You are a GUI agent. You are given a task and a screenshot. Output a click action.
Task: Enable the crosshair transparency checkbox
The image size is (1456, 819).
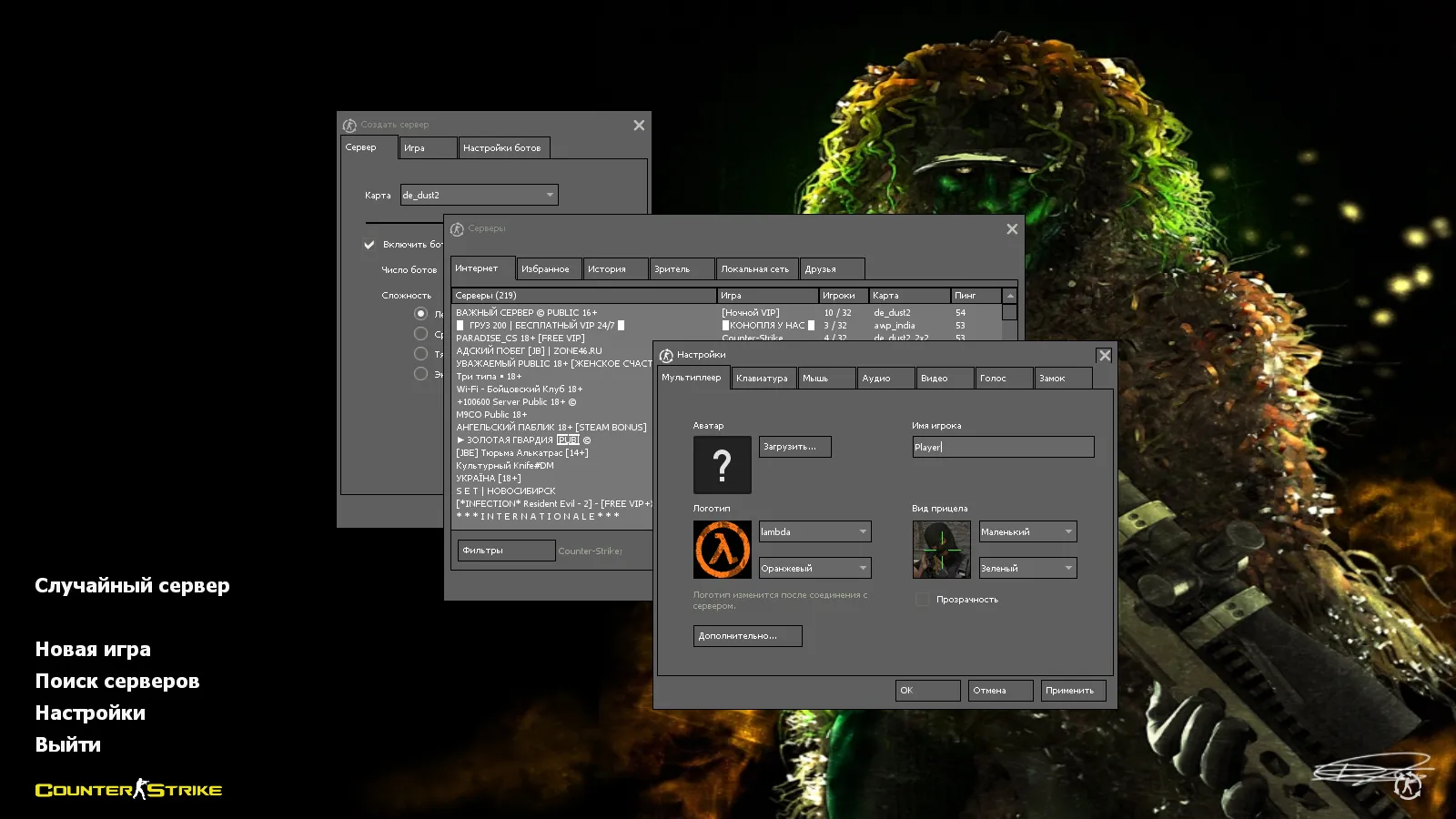tap(922, 600)
